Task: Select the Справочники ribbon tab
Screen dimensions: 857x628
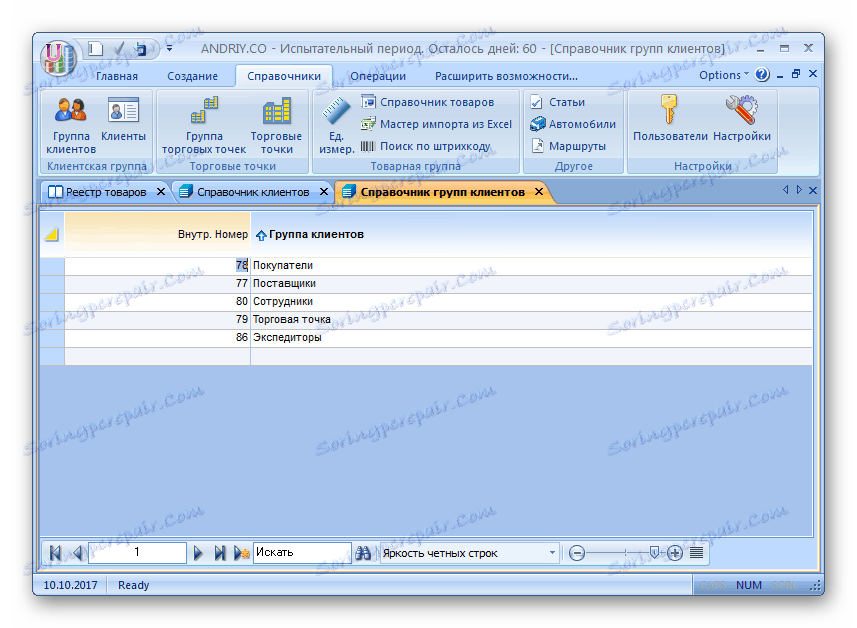Action: coord(284,76)
